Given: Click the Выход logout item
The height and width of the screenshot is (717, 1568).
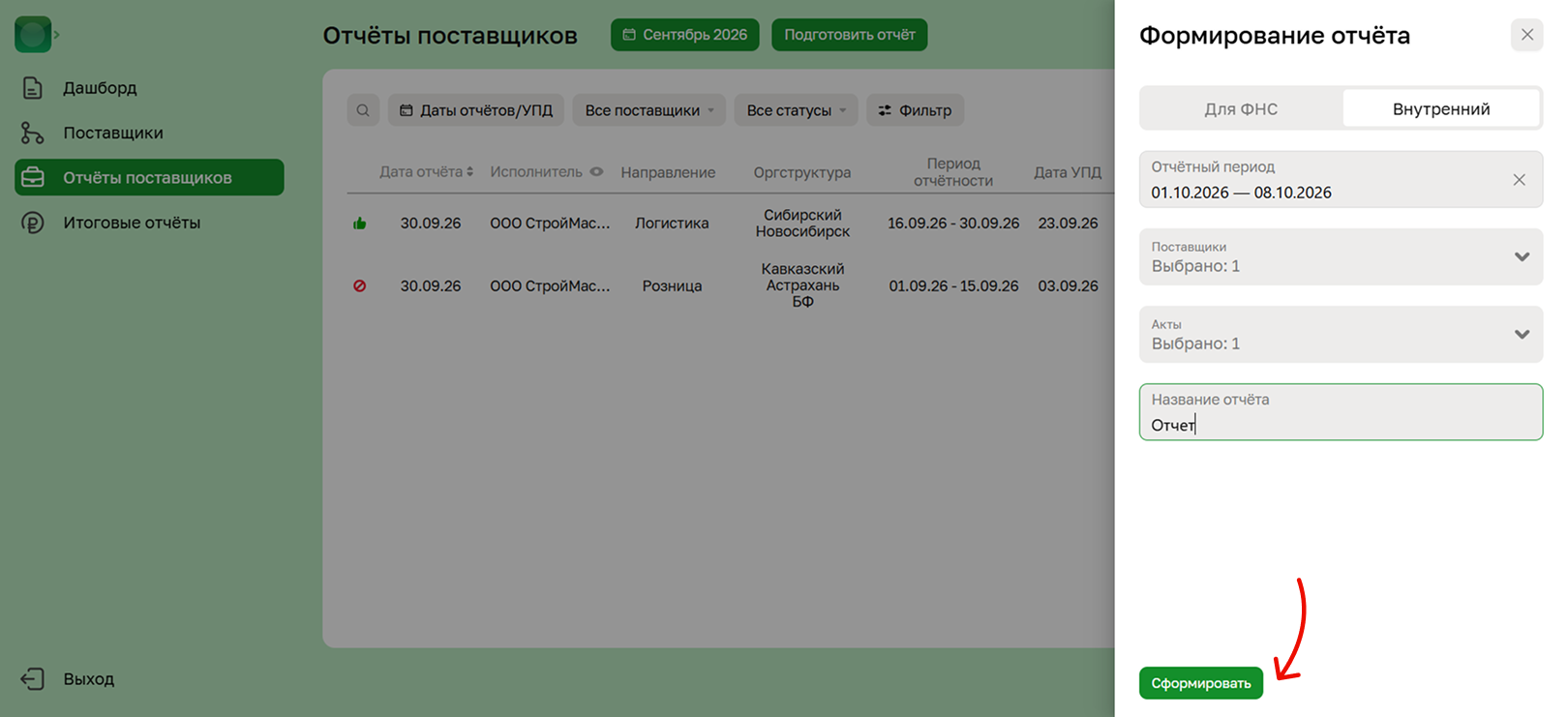Looking at the screenshot, I should (68, 679).
